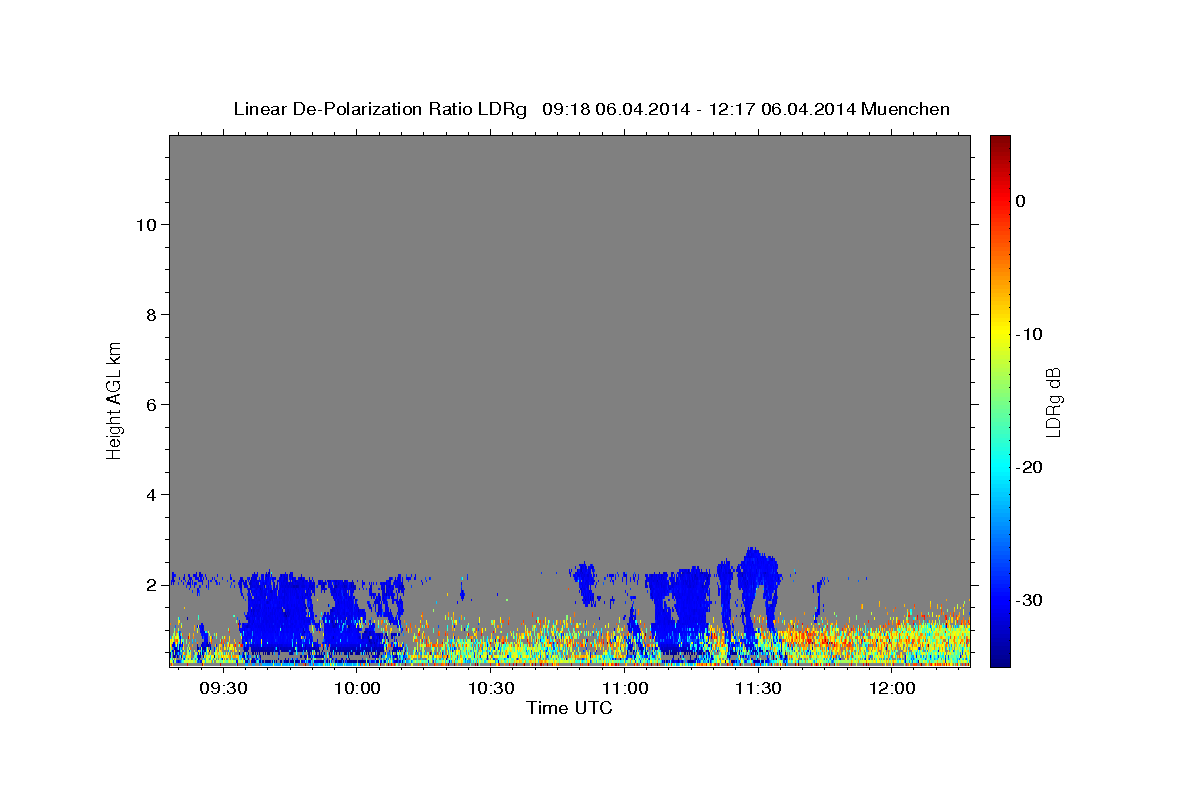1200x800 pixels.
Task: Click the Height AGL km axis title
Action: click(114, 398)
